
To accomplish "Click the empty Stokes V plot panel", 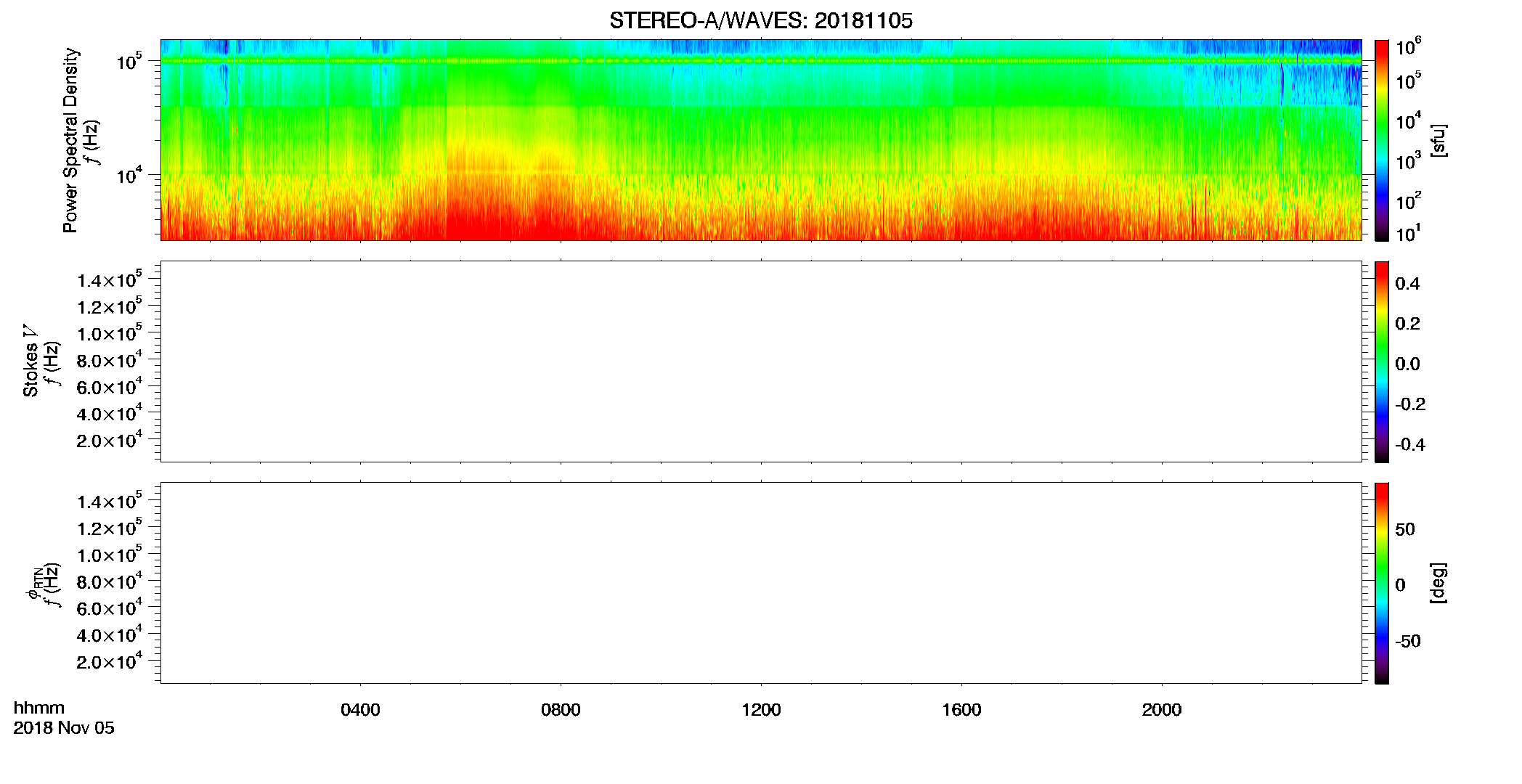I will click(761, 362).
